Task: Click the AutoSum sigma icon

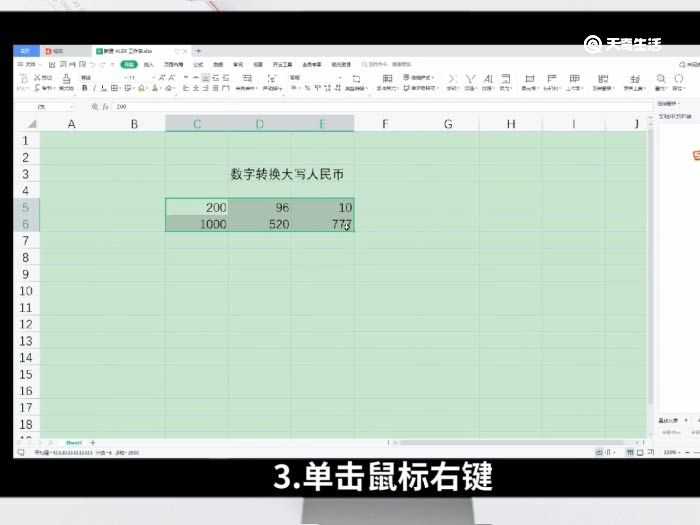Action: (452, 79)
